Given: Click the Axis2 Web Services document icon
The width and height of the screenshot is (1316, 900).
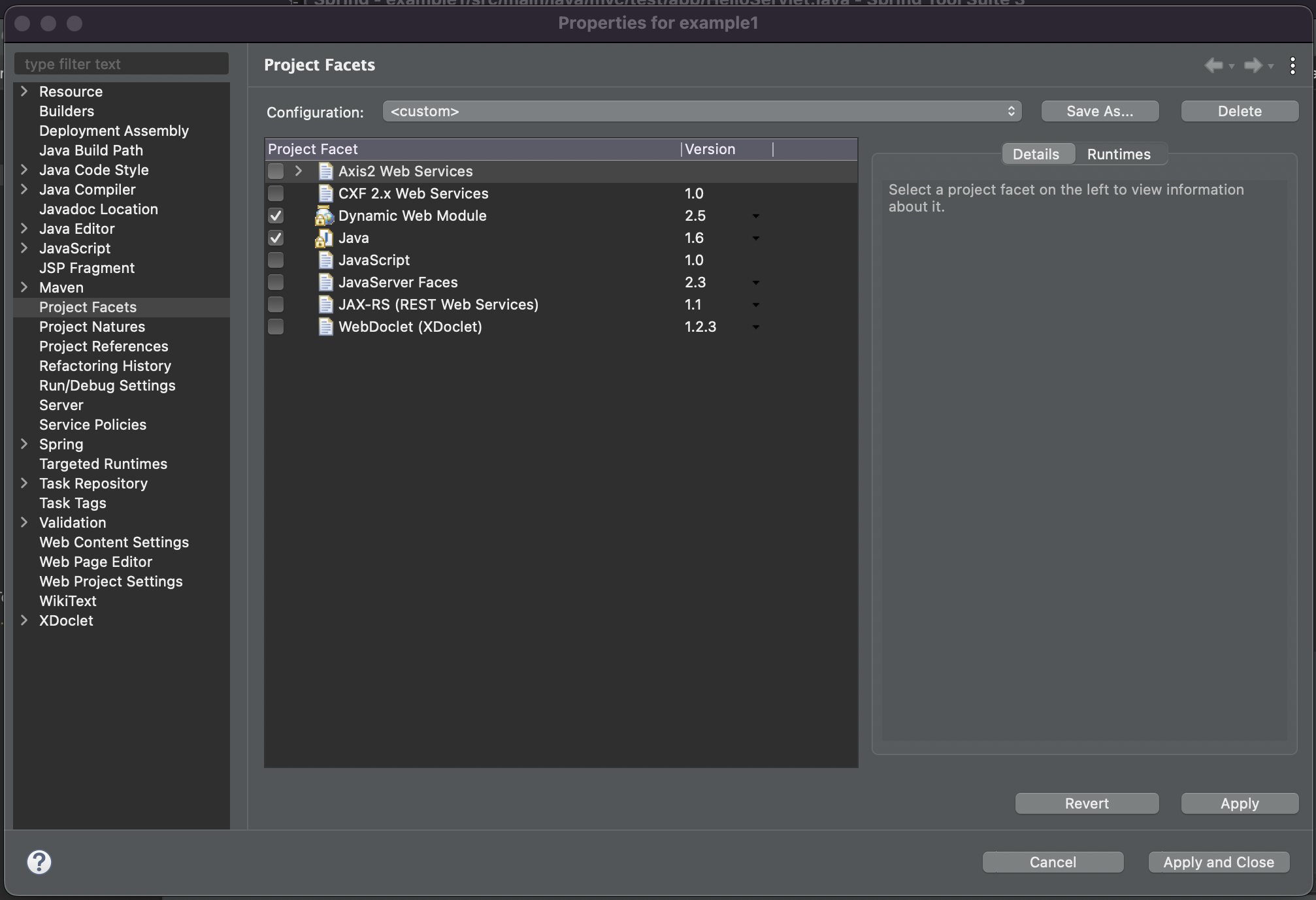Looking at the screenshot, I should [x=325, y=171].
